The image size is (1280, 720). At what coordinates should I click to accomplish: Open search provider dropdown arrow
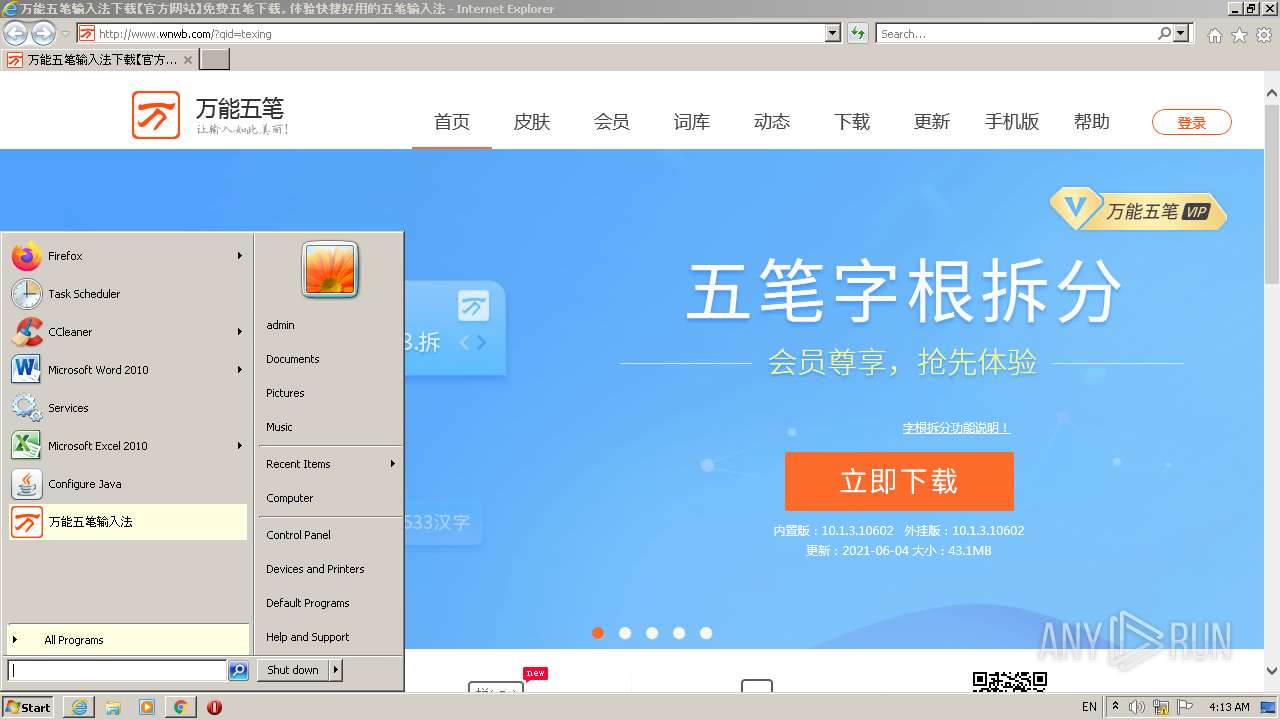[1182, 33]
